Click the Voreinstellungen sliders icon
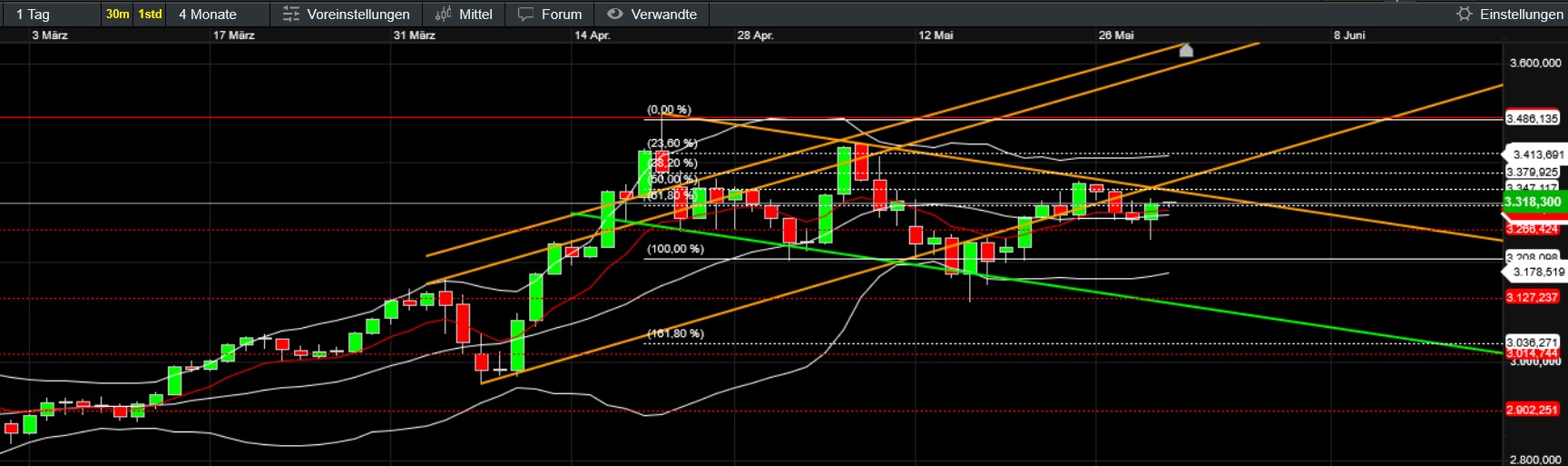 coord(291,14)
